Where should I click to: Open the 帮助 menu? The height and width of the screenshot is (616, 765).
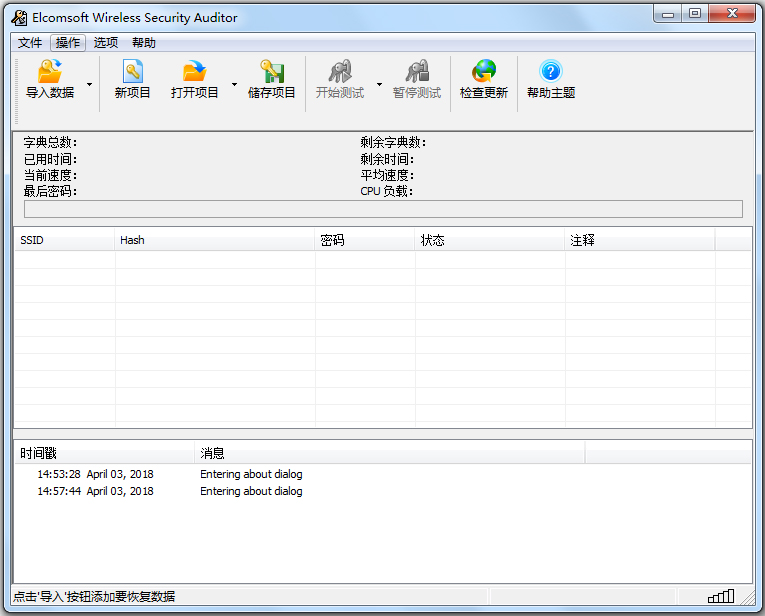(x=143, y=43)
